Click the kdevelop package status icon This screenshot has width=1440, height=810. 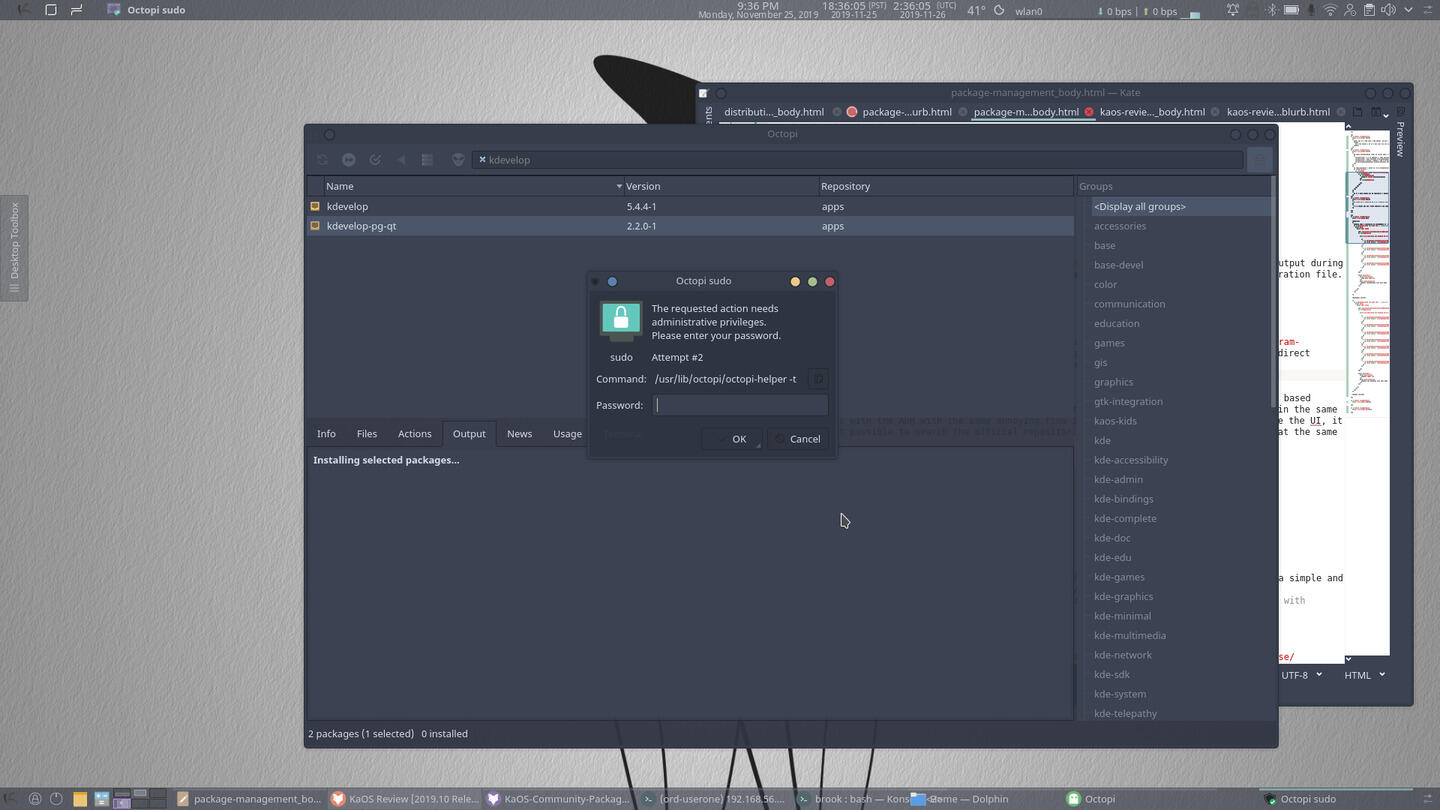point(315,206)
